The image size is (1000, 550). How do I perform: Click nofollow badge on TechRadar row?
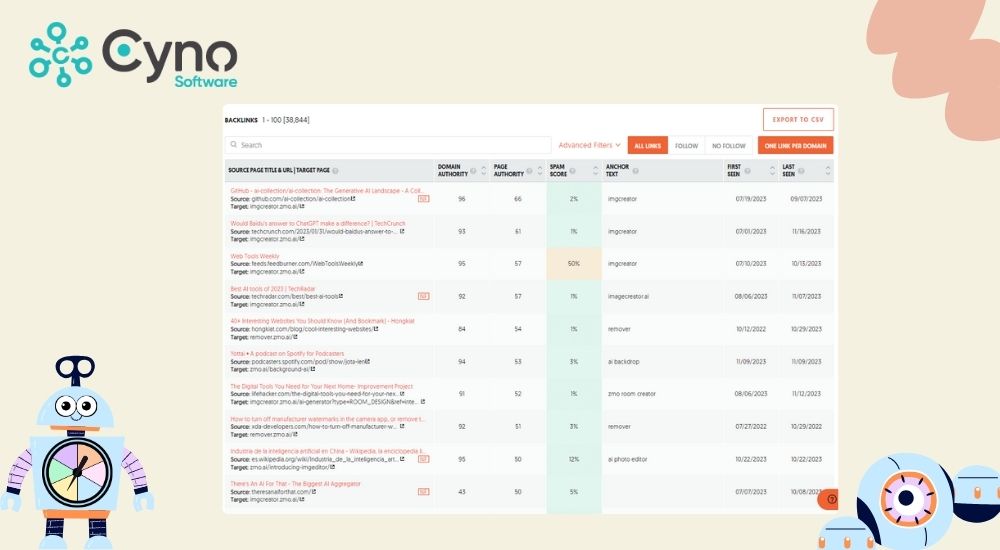click(x=423, y=296)
